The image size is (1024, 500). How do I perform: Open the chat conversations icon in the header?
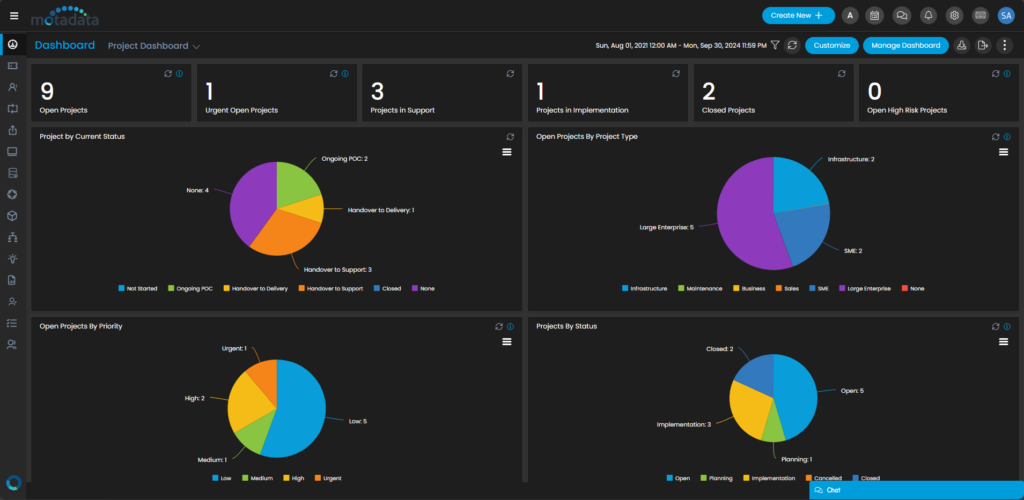902,16
